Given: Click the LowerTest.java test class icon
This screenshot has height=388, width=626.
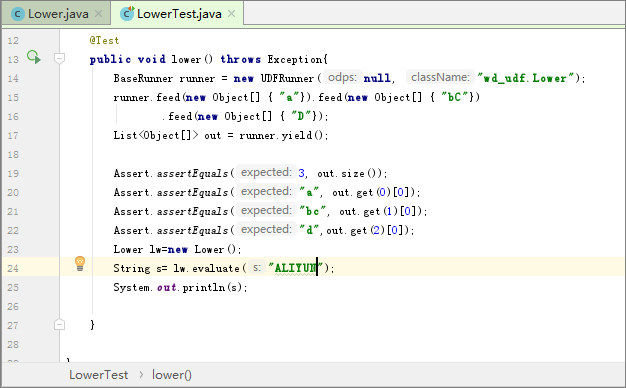Looking at the screenshot, I should pyautogui.click(x=127, y=14).
